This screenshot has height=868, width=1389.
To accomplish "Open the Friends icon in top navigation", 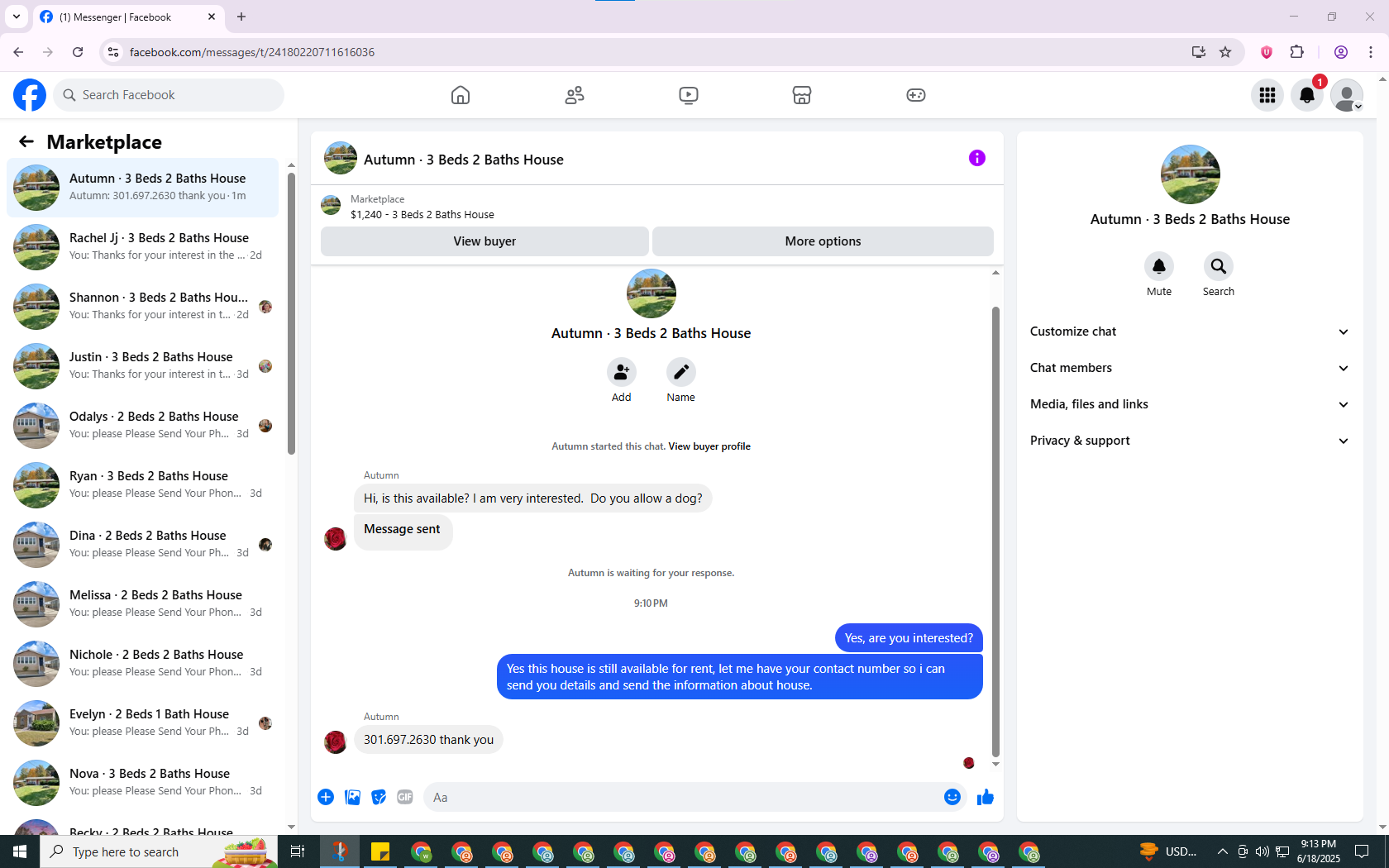I will pyautogui.click(x=575, y=95).
